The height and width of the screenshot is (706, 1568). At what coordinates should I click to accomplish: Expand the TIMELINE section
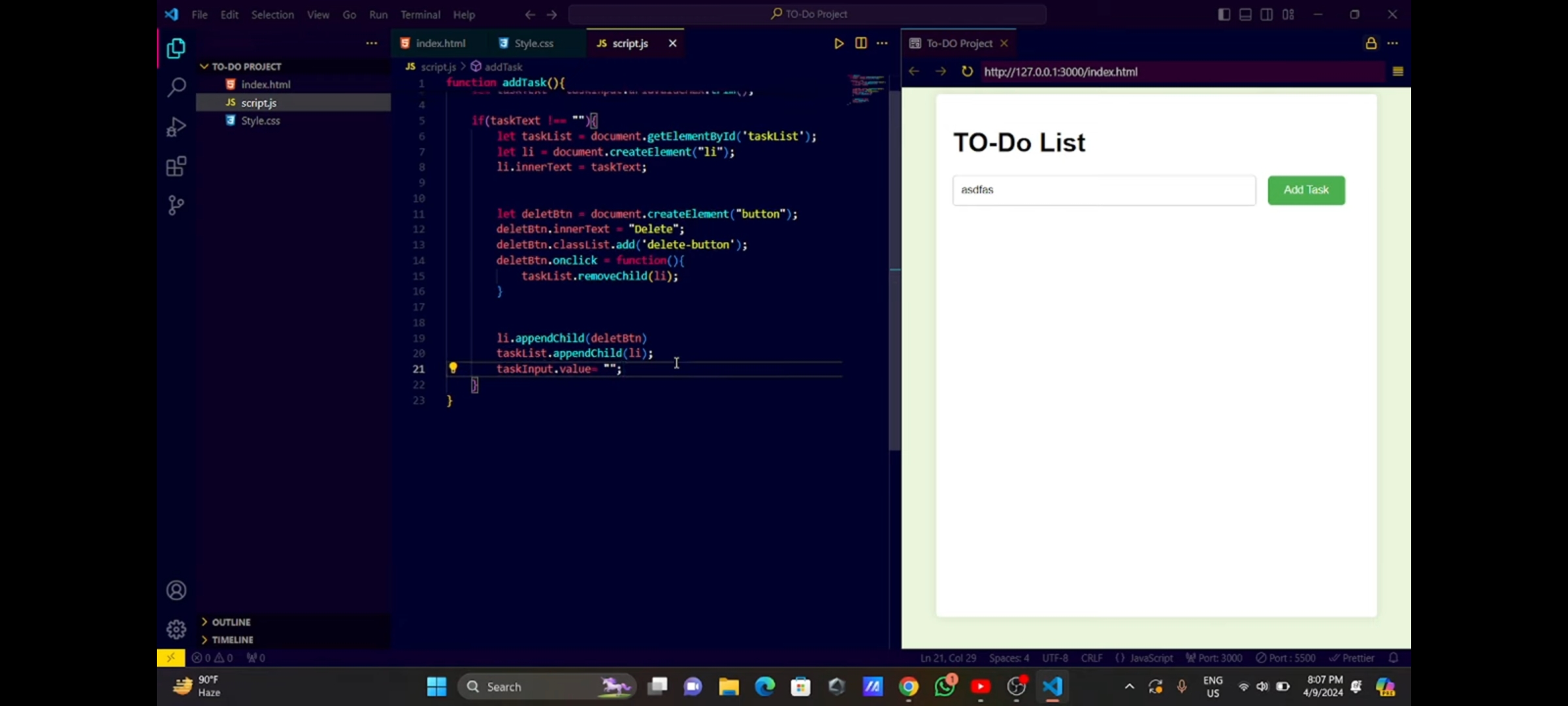point(232,639)
